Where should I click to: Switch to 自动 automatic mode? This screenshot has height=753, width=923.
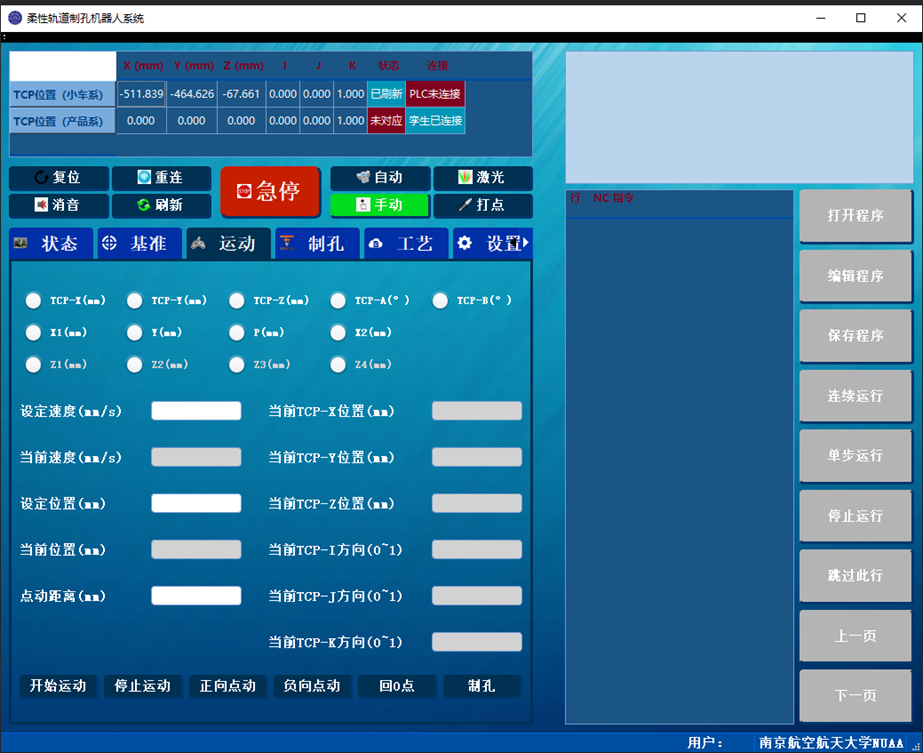tap(380, 178)
